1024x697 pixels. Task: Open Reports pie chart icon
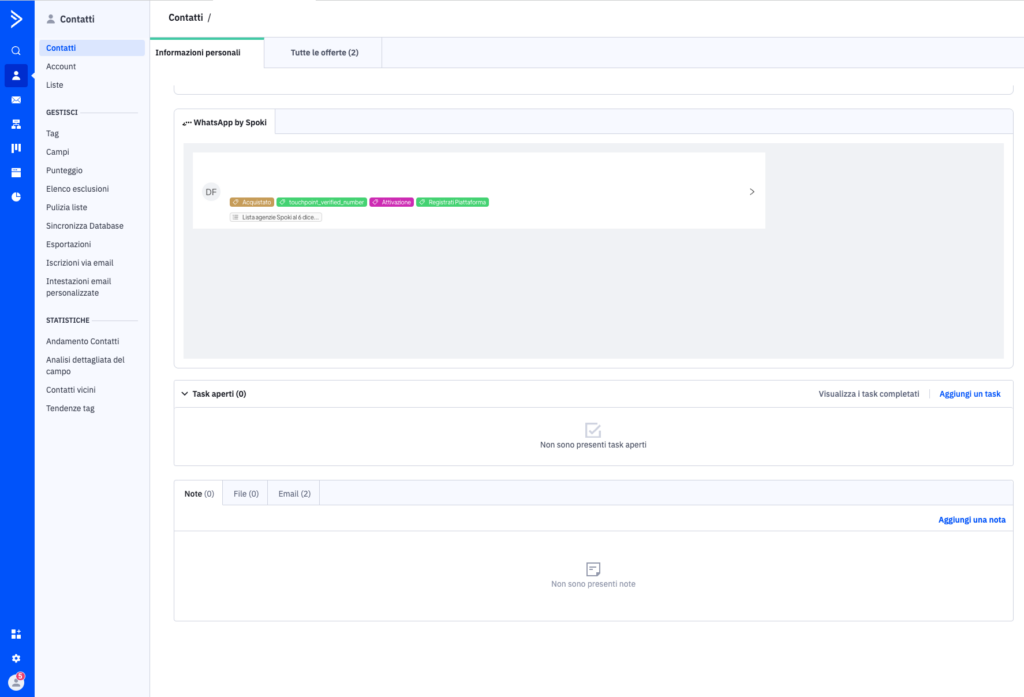(16, 196)
